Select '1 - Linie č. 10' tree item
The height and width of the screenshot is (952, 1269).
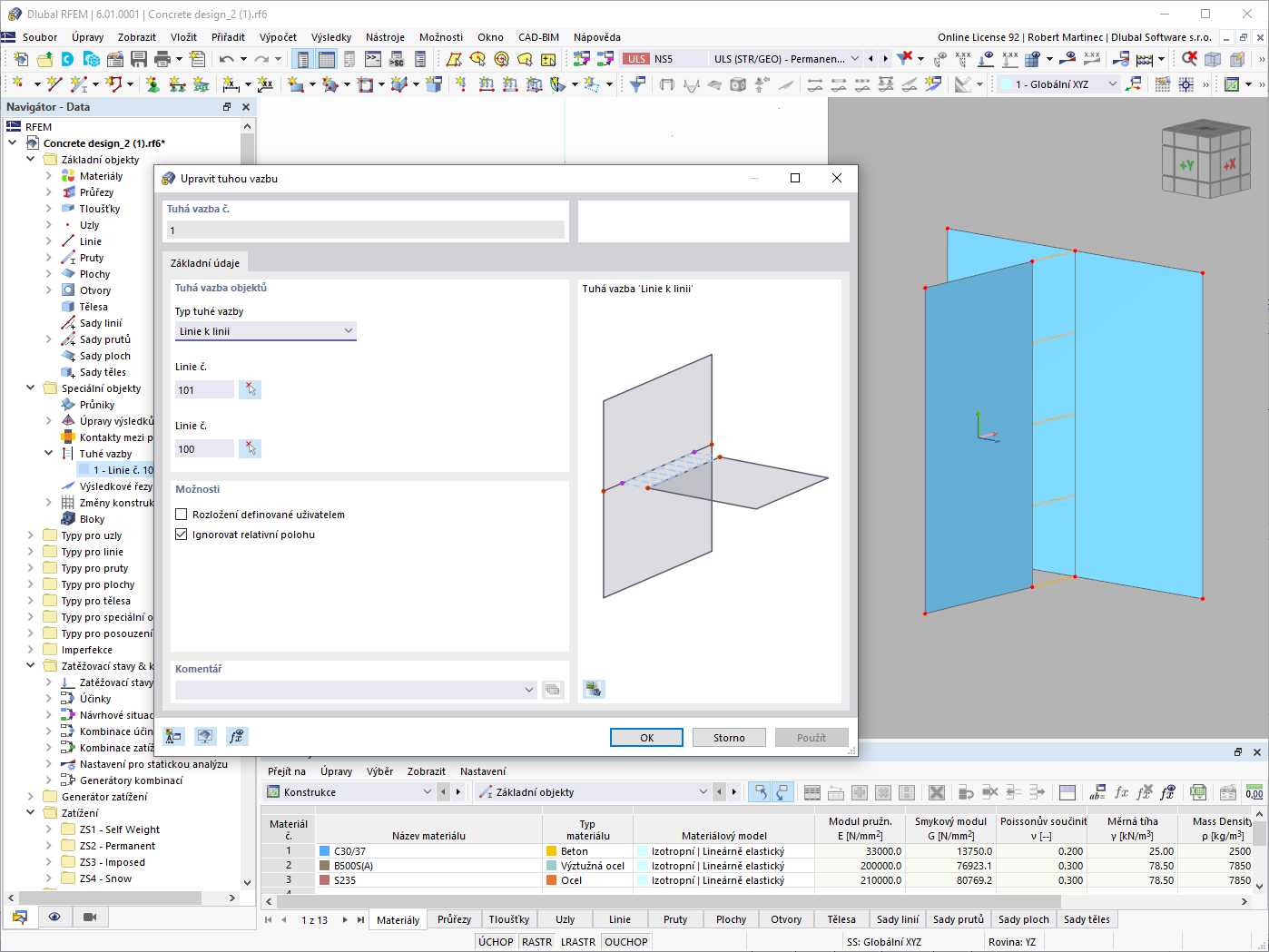tap(116, 470)
